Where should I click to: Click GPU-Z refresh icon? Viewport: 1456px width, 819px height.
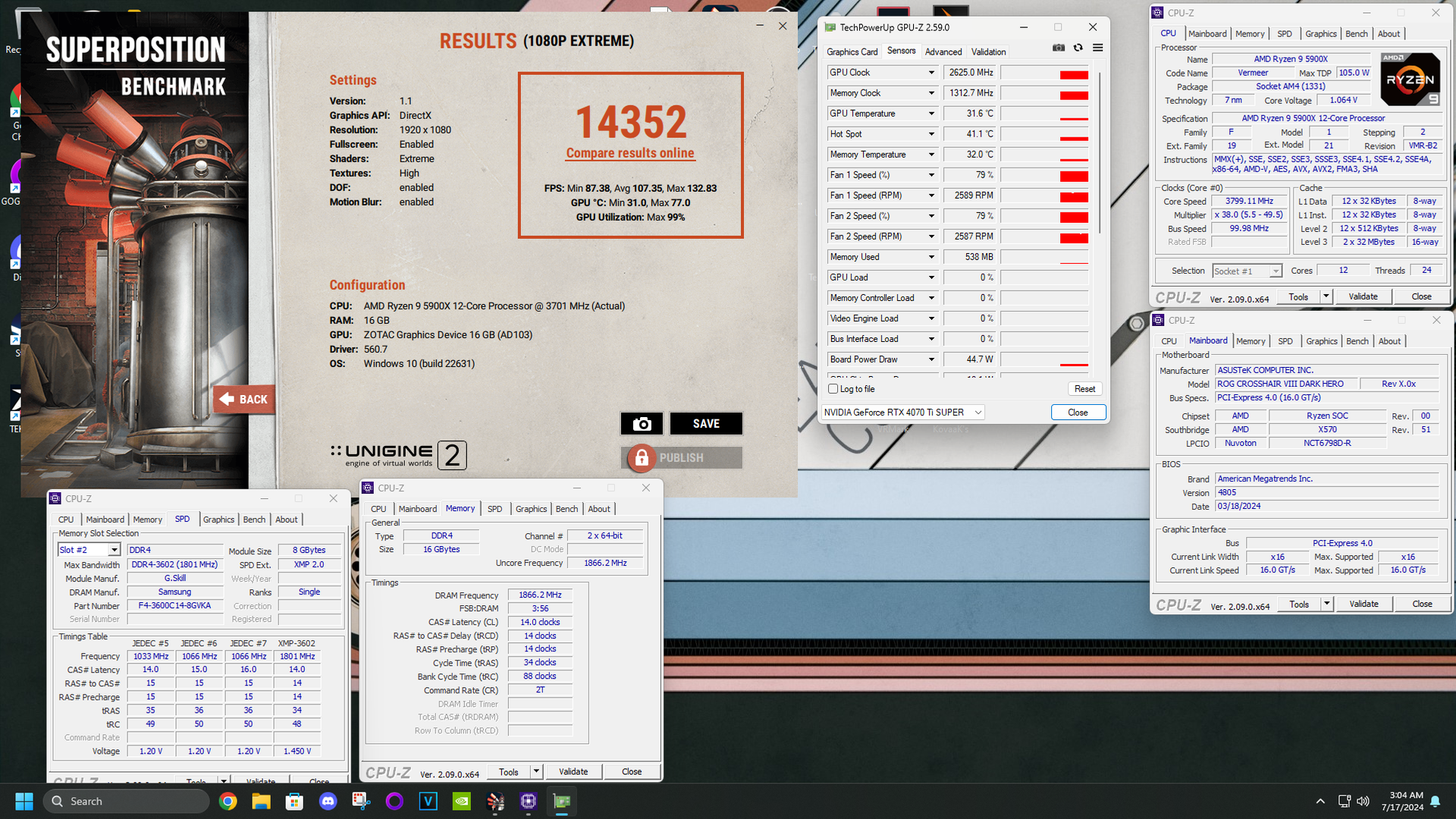click(1078, 48)
